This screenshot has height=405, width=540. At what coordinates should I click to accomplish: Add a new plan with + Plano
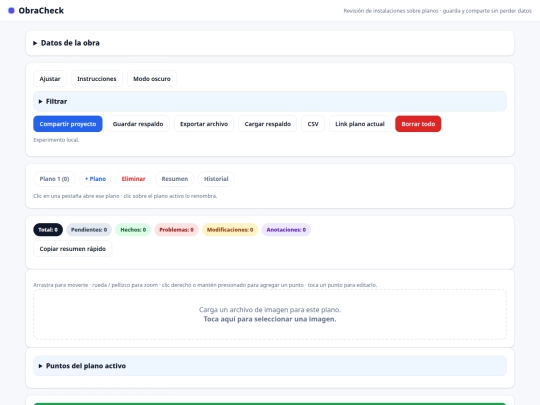coord(95,179)
